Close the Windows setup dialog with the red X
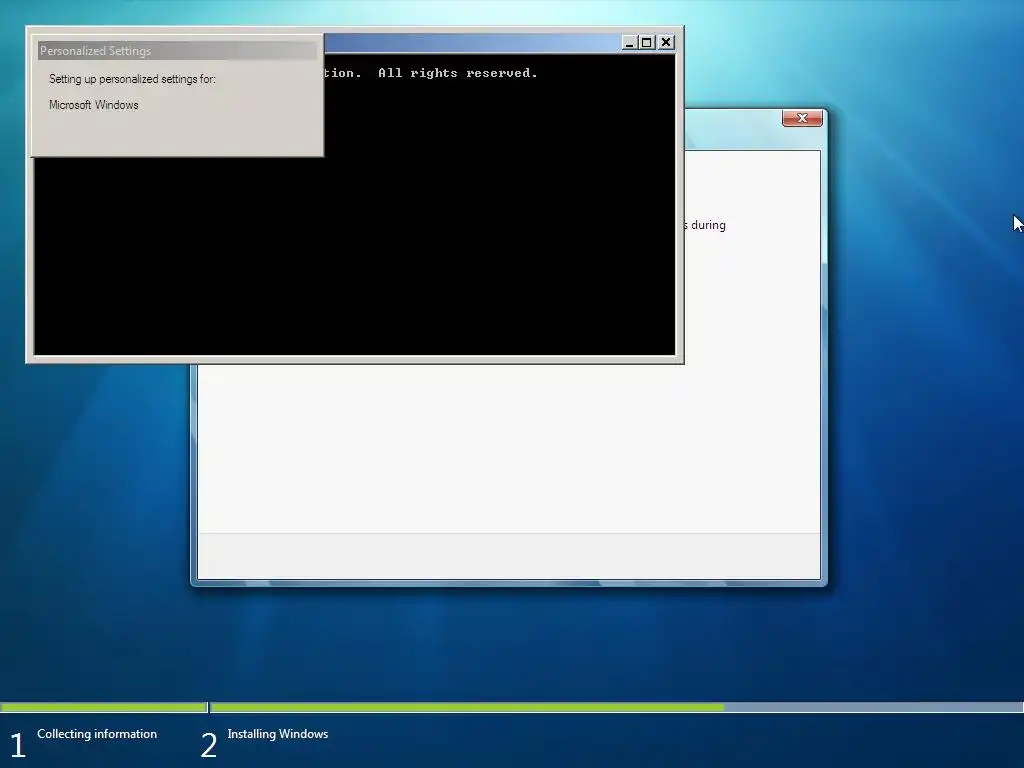Viewport: 1024px width, 768px height. tap(802, 118)
